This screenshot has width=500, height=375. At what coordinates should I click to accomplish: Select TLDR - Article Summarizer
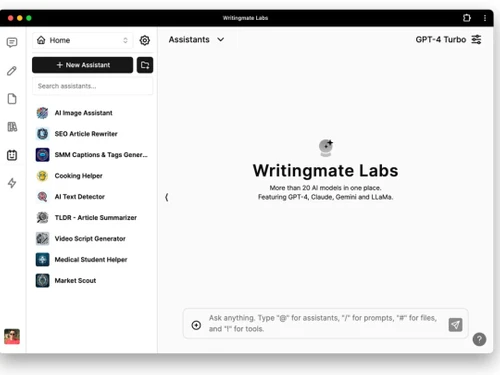point(93,218)
